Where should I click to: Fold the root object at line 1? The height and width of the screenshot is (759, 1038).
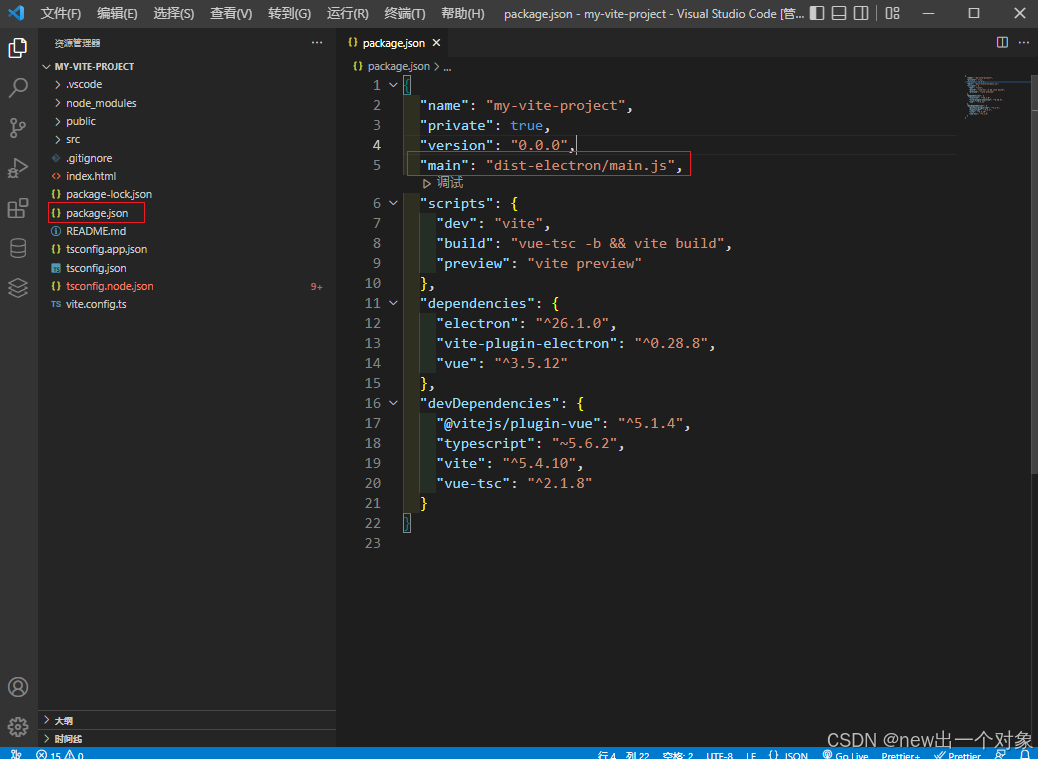point(393,85)
